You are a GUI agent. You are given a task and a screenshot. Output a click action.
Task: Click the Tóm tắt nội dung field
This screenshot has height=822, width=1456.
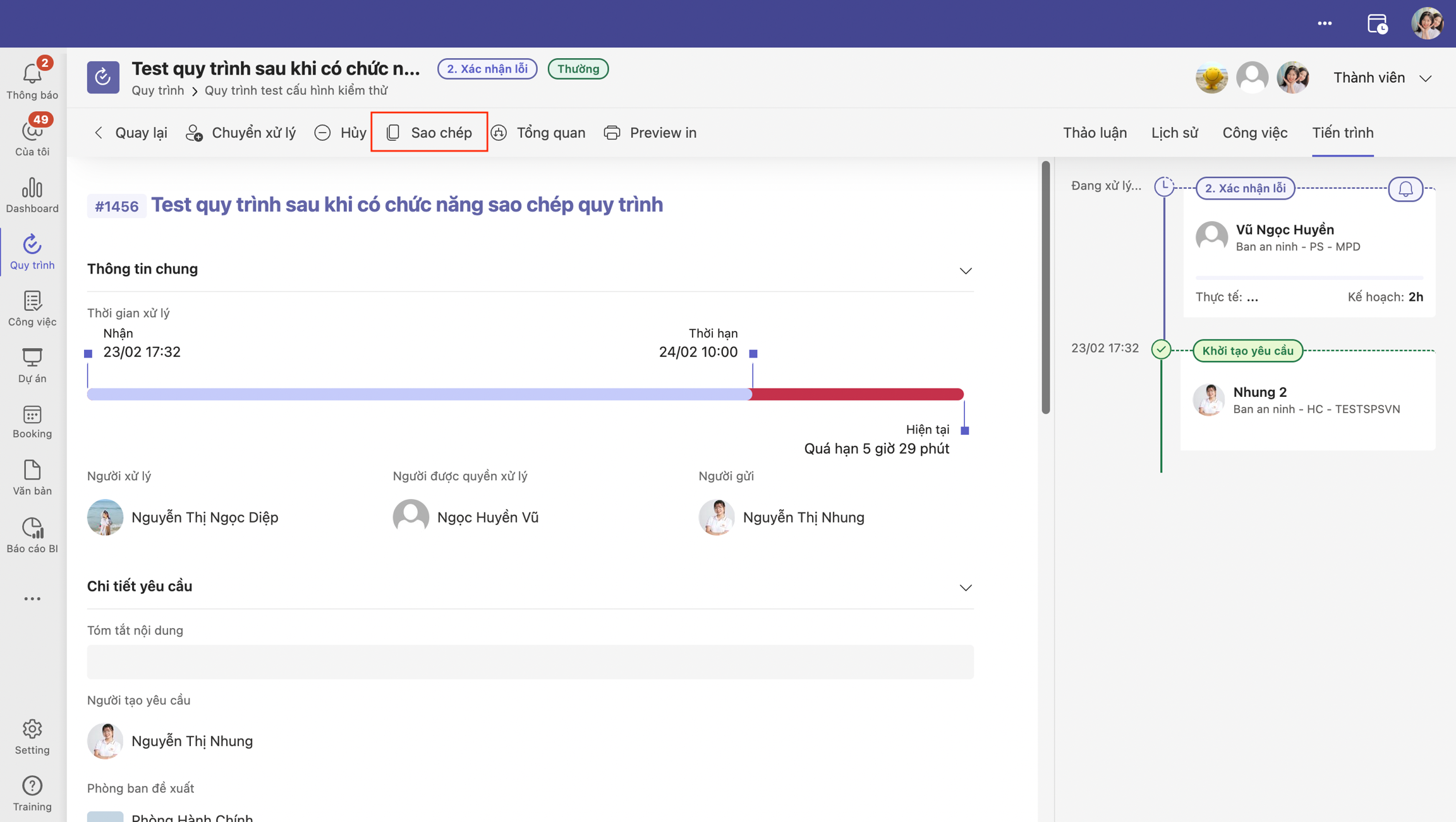pyautogui.click(x=530, y=662)
